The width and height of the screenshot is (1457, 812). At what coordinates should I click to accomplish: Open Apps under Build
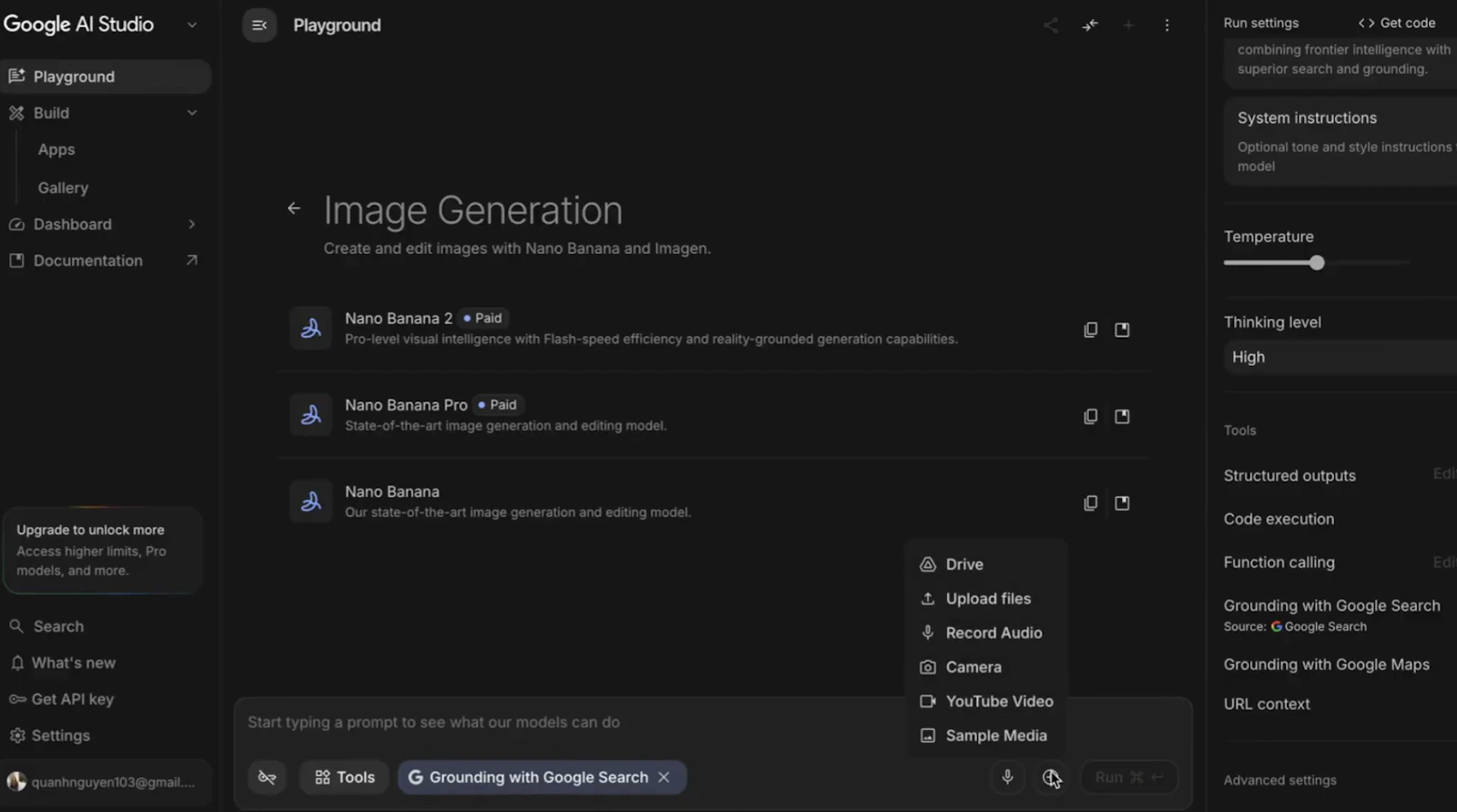56,149
